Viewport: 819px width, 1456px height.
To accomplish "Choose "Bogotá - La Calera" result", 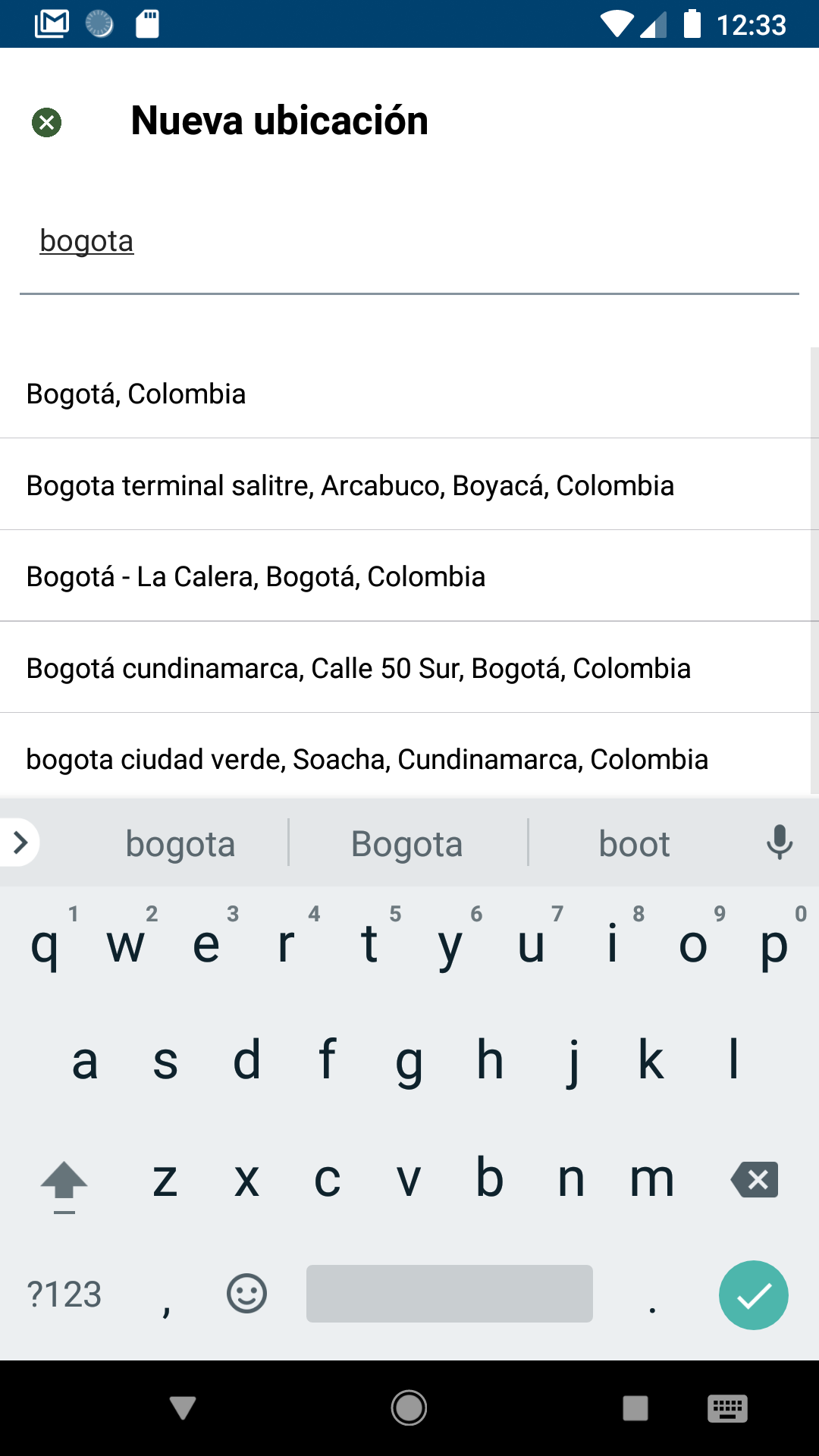I will [256, 577].
